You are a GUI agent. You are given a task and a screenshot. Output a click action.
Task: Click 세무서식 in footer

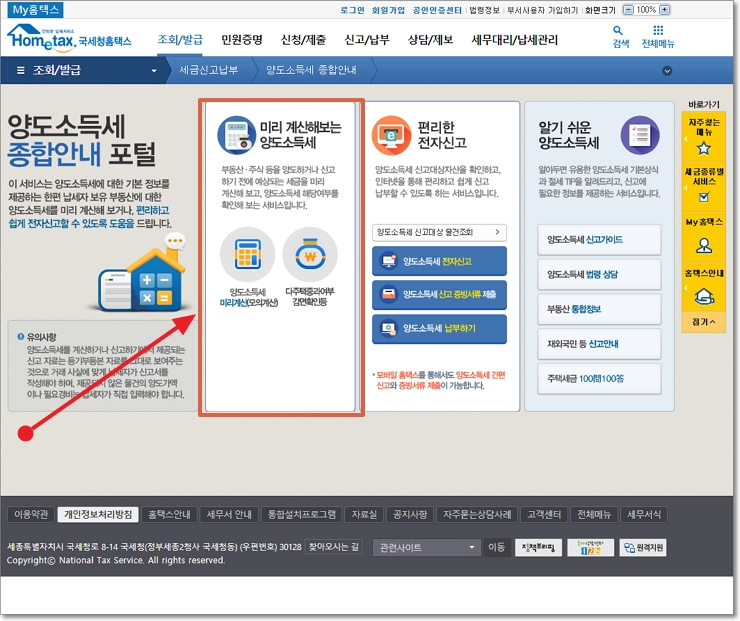coord(644,514)
